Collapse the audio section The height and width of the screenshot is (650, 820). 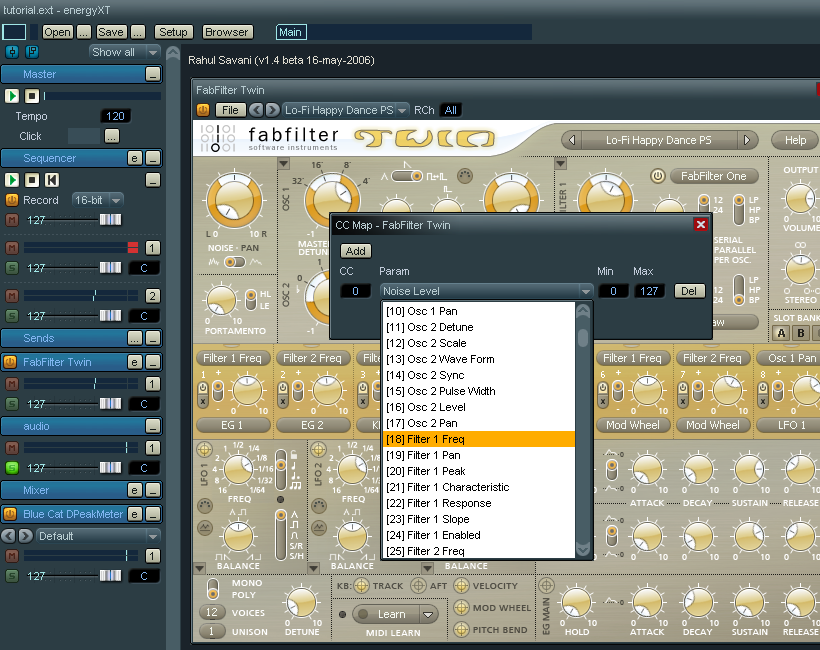(153, 426)
